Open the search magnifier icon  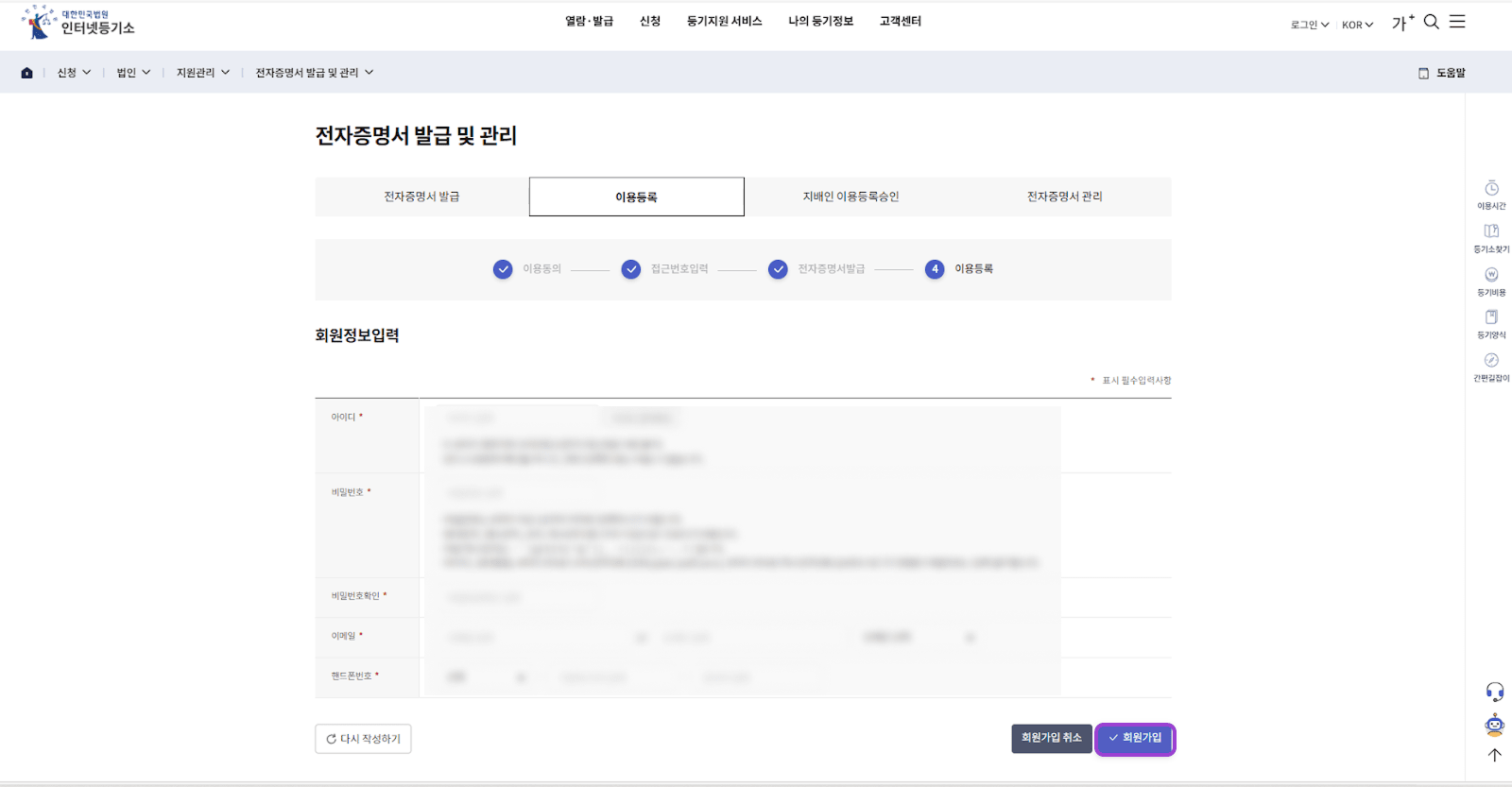tap(1432, 22)
